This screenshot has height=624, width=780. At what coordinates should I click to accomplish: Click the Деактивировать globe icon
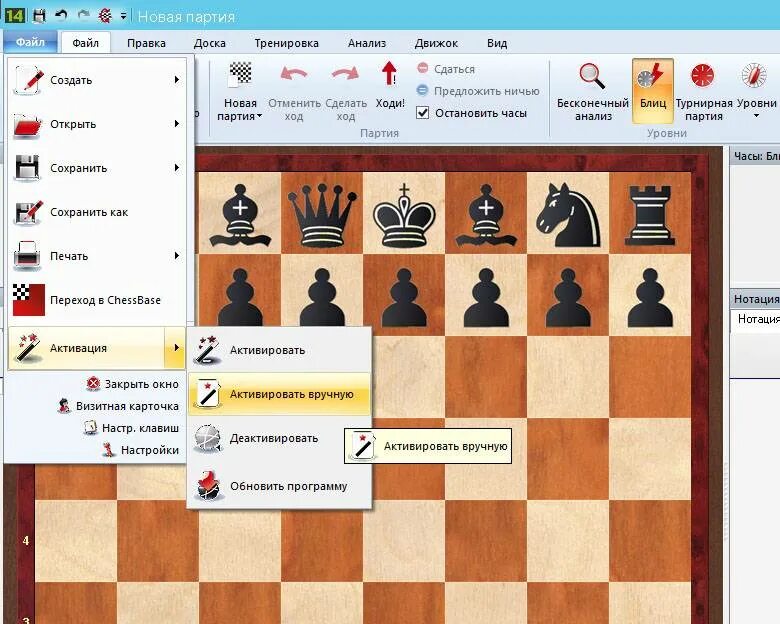[207, 438]
